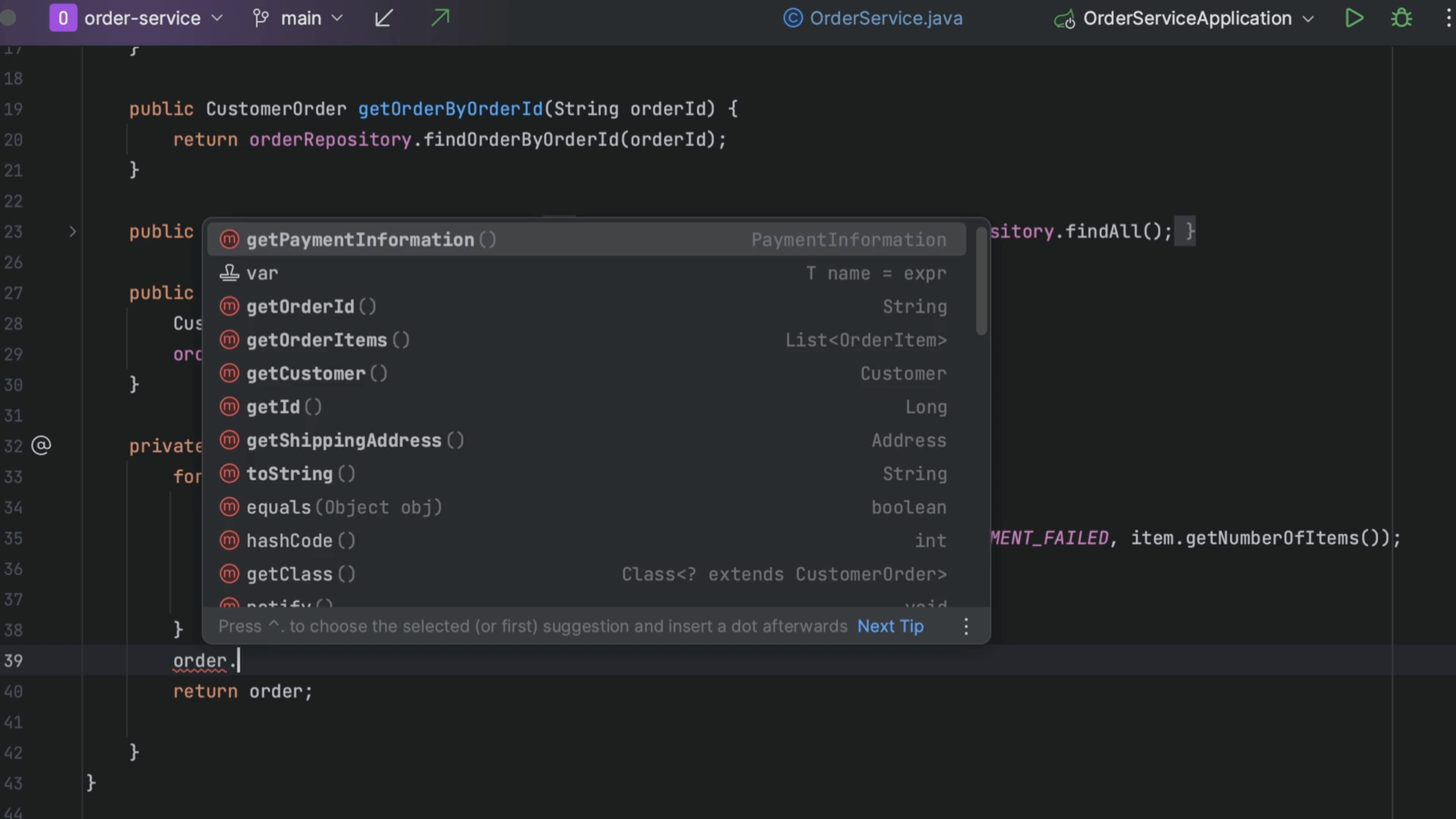Image resolution: width=1456 pixels, height=819 pixels.
Task: Click the var stamp icon in the completion popup
Action: point(229,273)
